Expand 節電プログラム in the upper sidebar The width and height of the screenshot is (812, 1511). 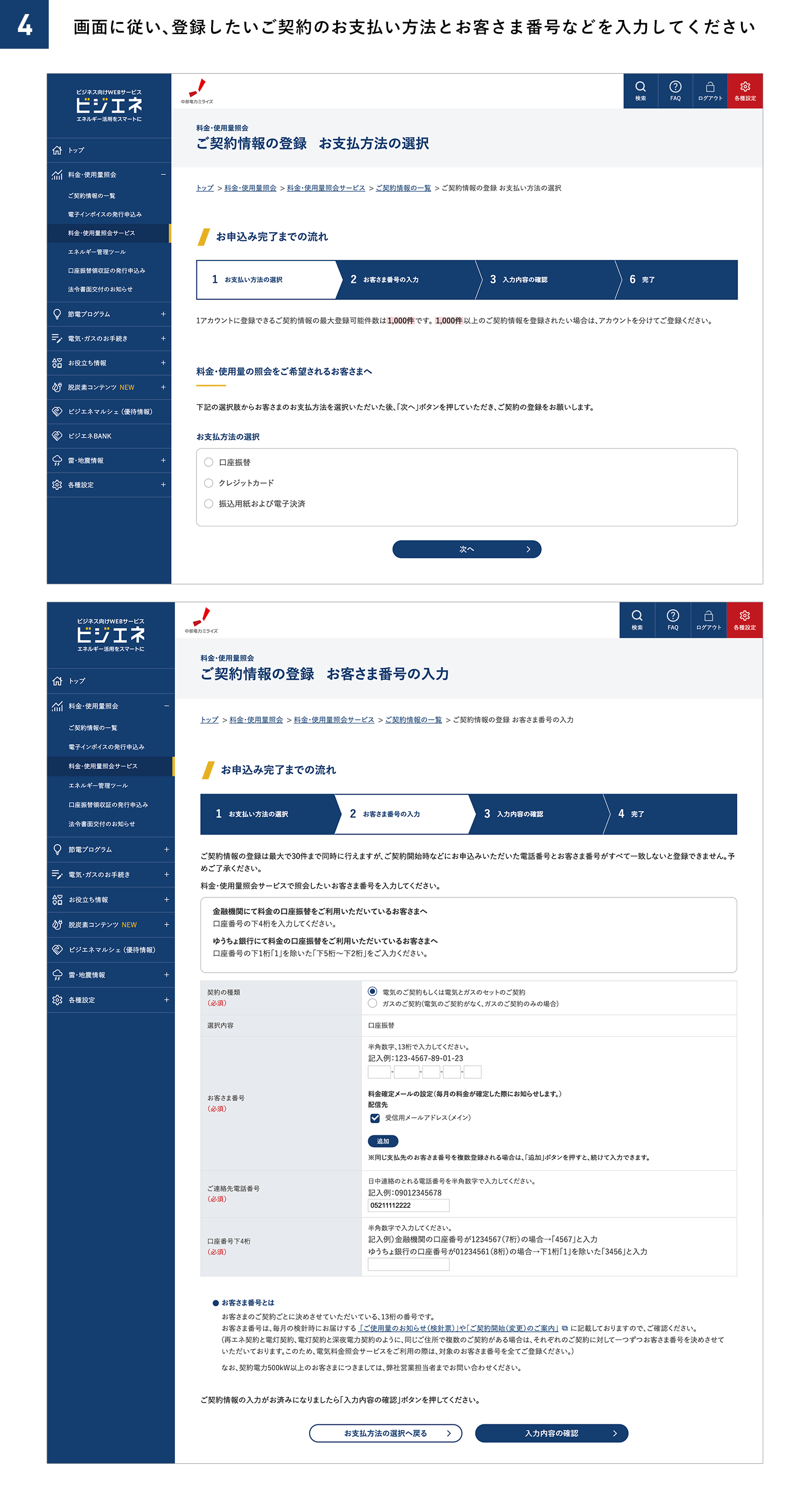pyautogui.click(x=109, y=314)
